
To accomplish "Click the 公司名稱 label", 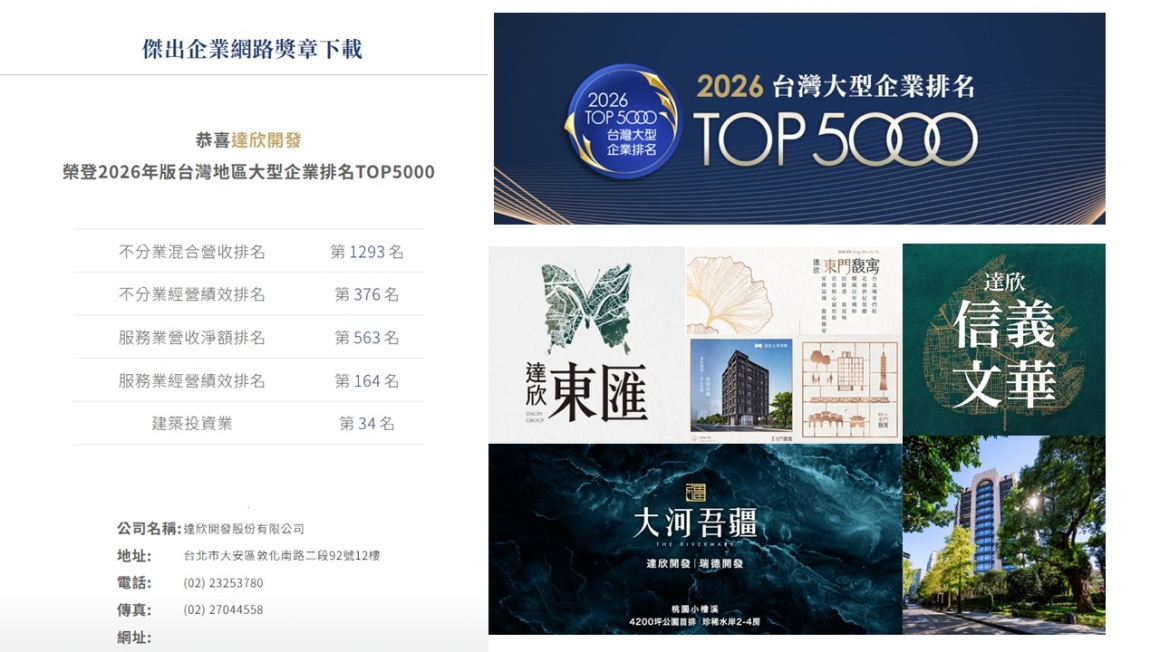I will [149, 528].
